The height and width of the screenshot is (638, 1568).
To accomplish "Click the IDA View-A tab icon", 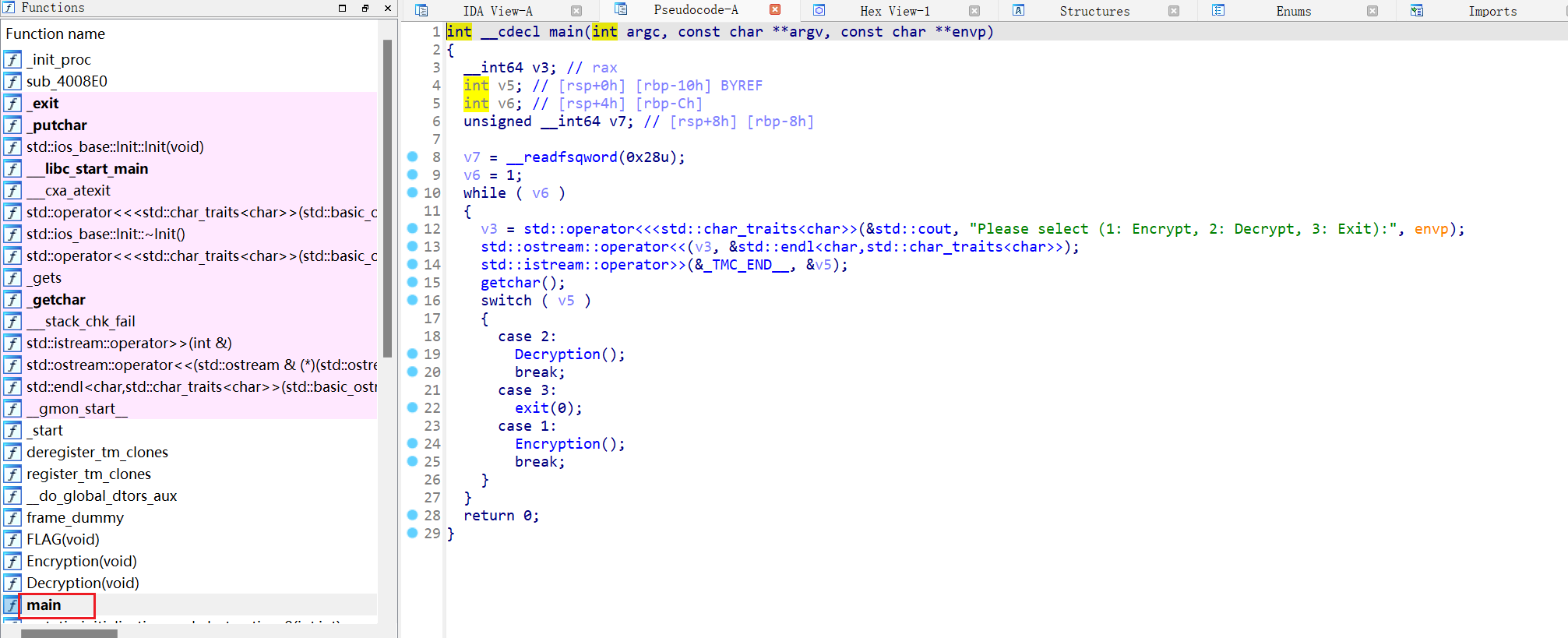I will [x=421, y=10].
